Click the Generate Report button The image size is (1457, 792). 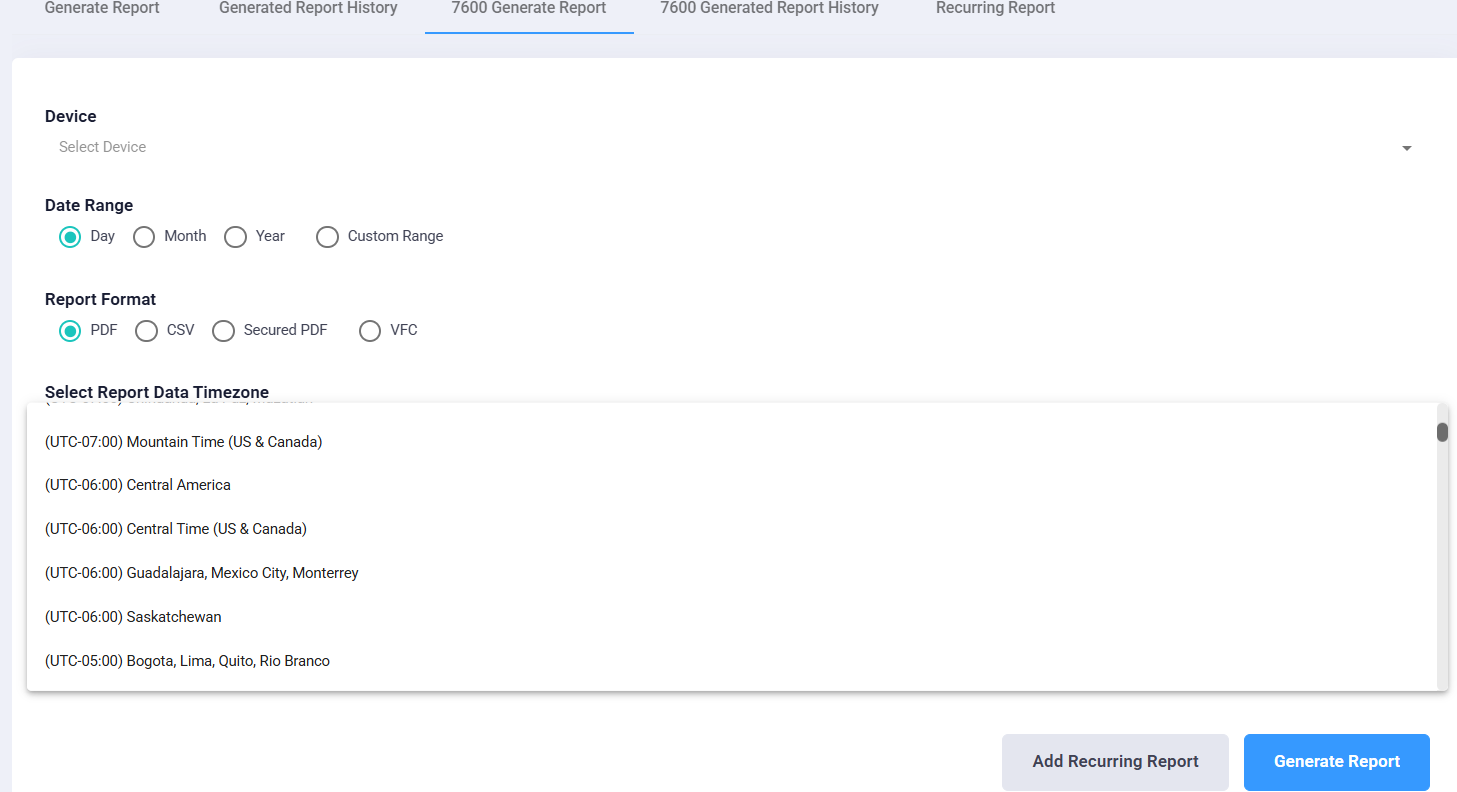[1336, 762]
